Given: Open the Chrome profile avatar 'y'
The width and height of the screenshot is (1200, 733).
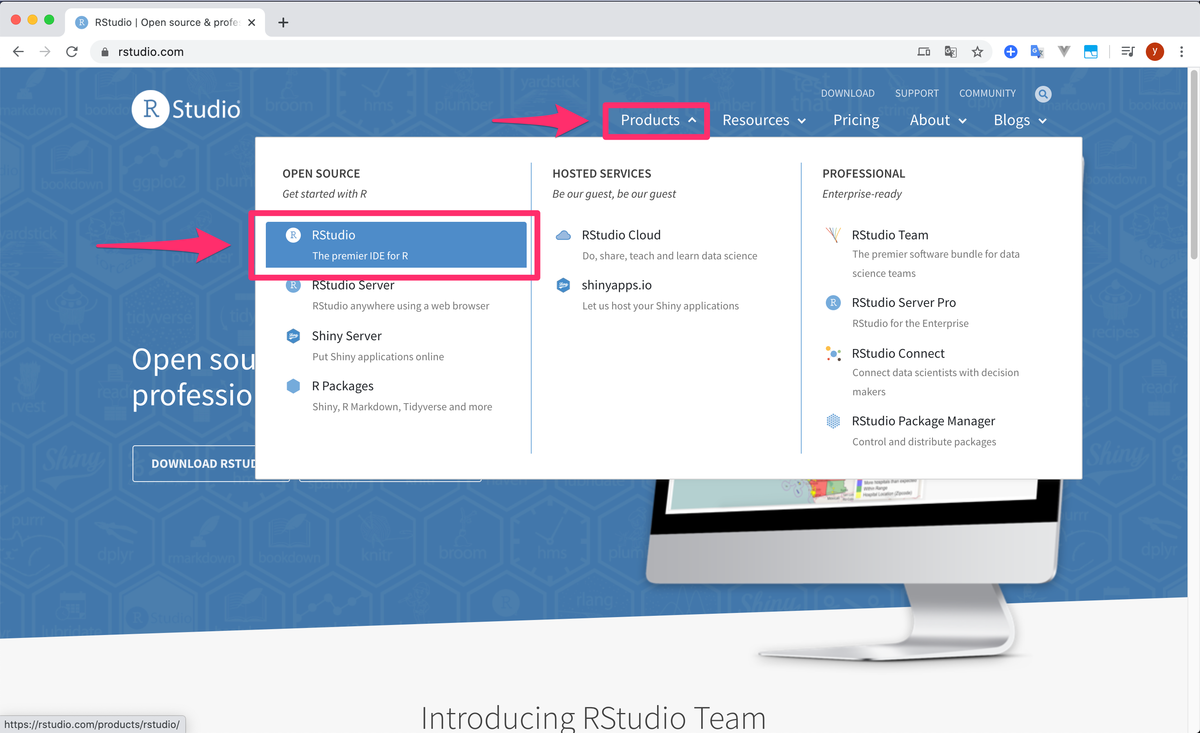Looking at the screenshot, I should [x=1155, y=52].
